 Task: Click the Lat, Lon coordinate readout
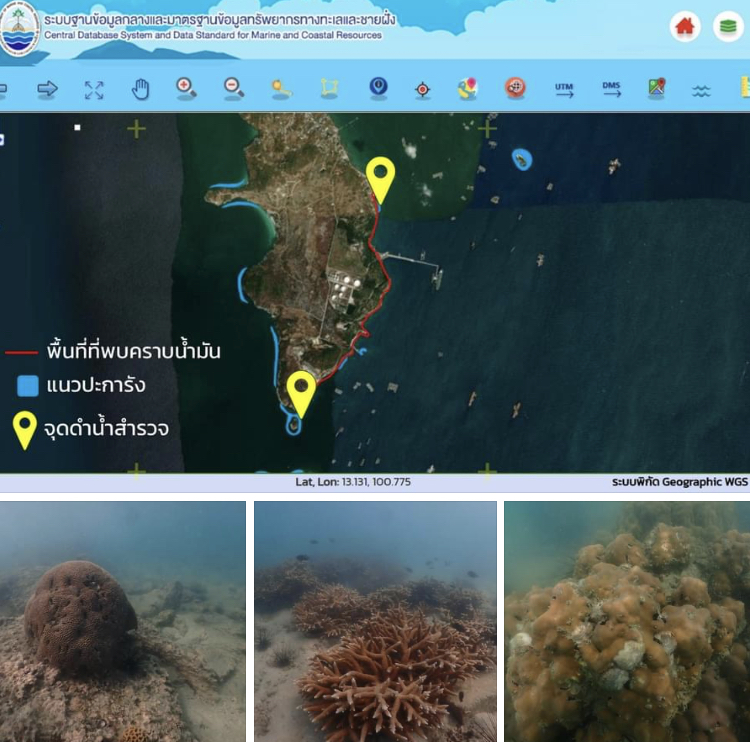(353, 482)
